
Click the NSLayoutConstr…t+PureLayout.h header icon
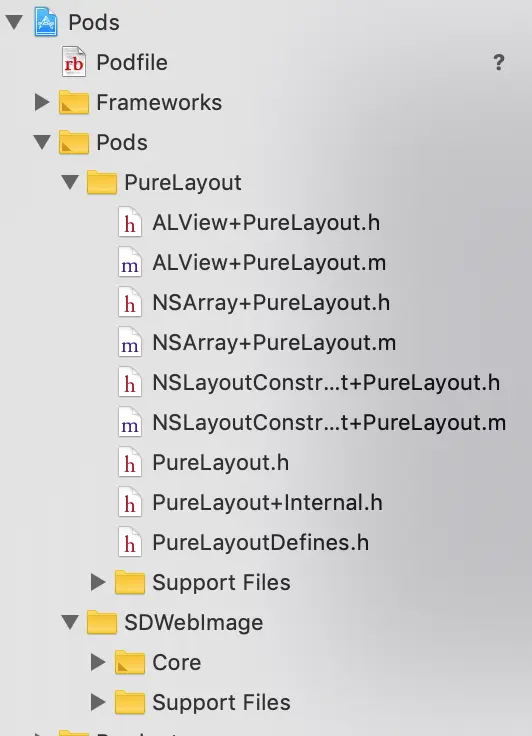pos(130,383)
